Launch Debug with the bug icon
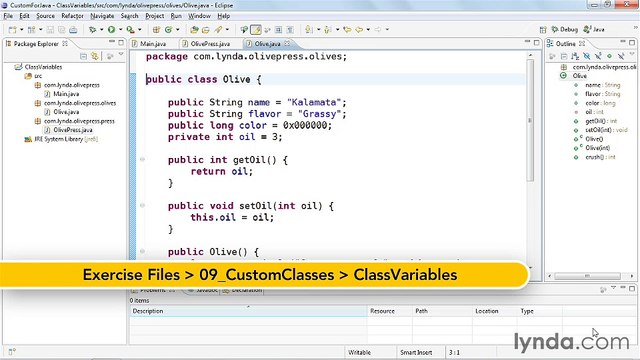This screenshot has width=640, height=360. click(93, 30)
